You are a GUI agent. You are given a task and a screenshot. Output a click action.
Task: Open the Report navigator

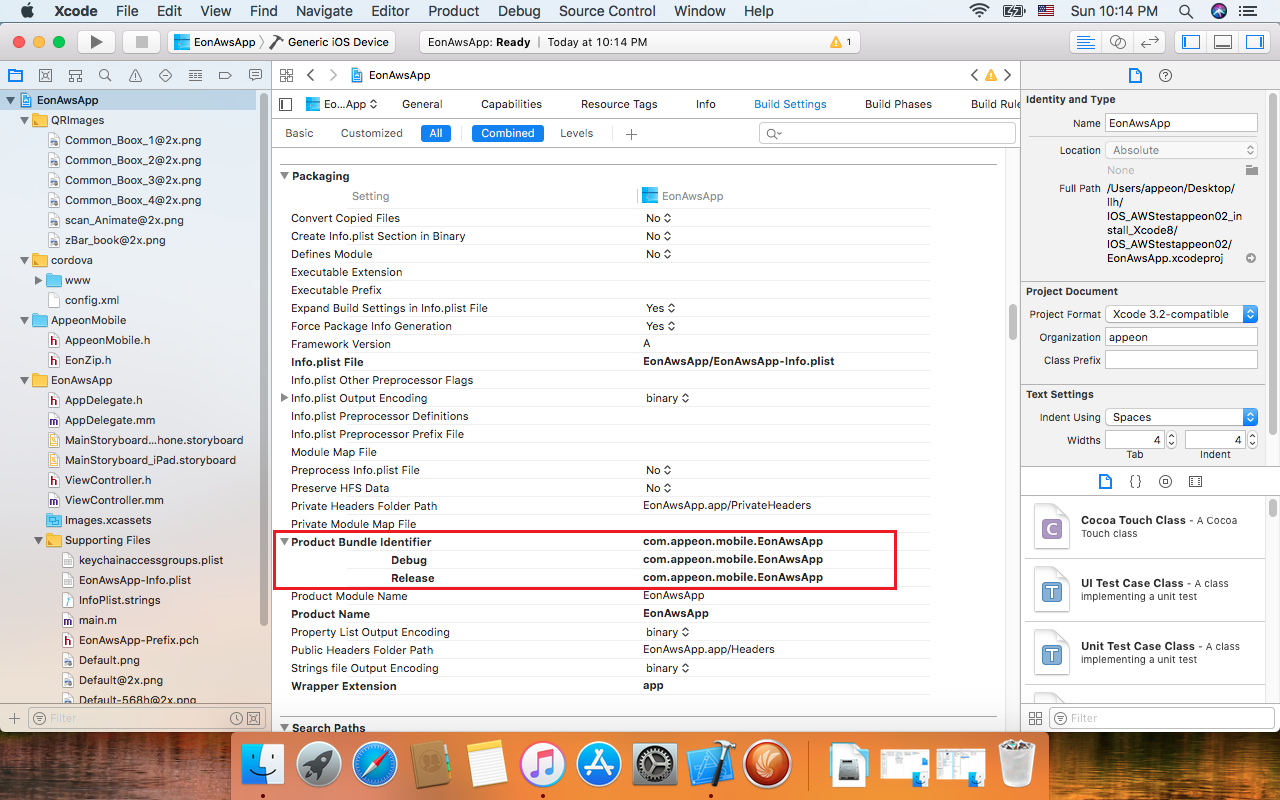(x=255, y=75)
